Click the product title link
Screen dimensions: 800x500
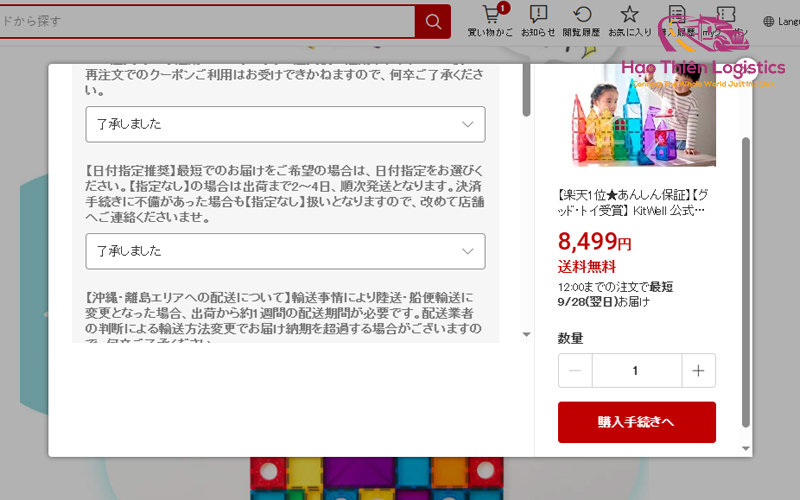(x=633, y=203)
